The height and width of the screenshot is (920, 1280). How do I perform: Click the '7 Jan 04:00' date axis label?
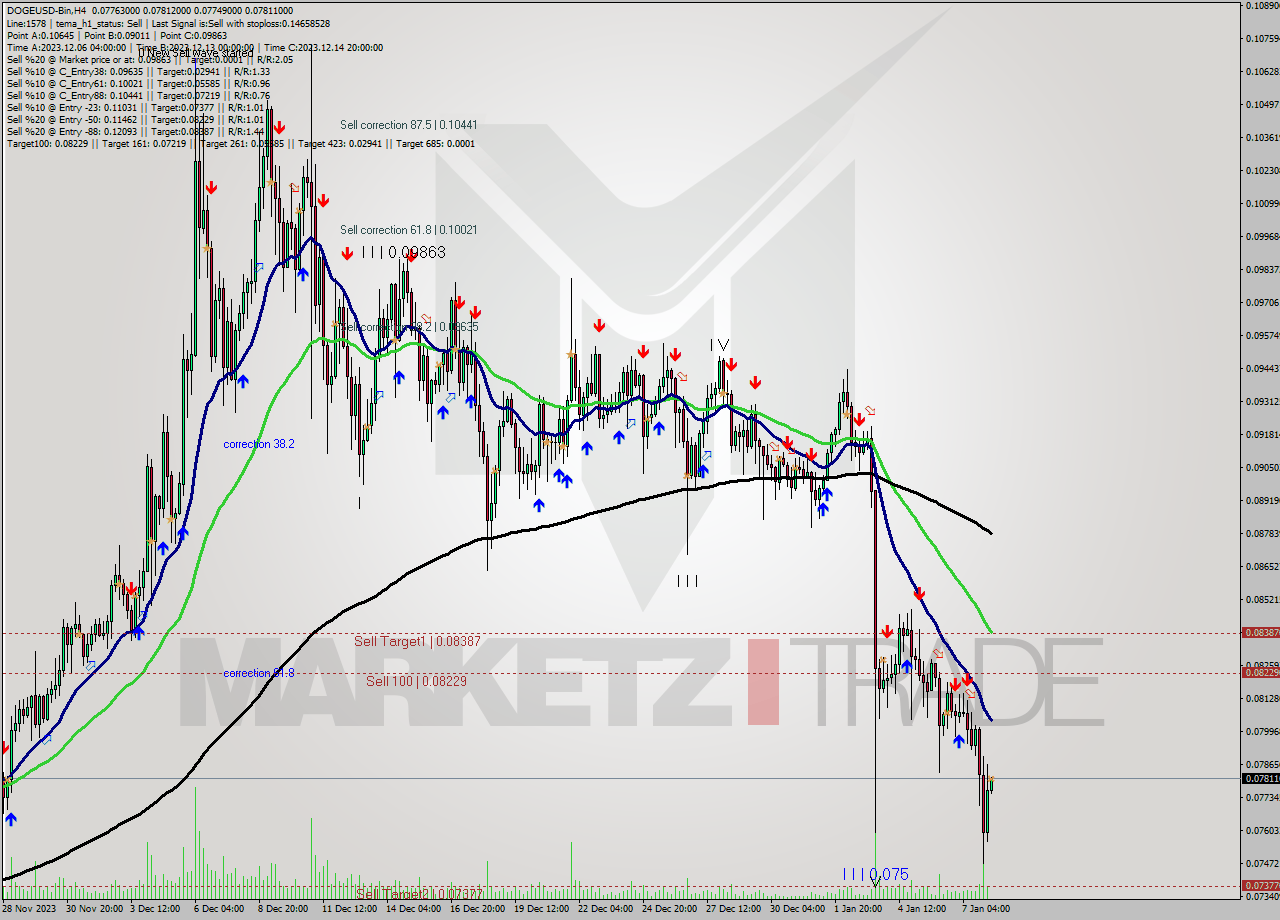pos(986,909)
